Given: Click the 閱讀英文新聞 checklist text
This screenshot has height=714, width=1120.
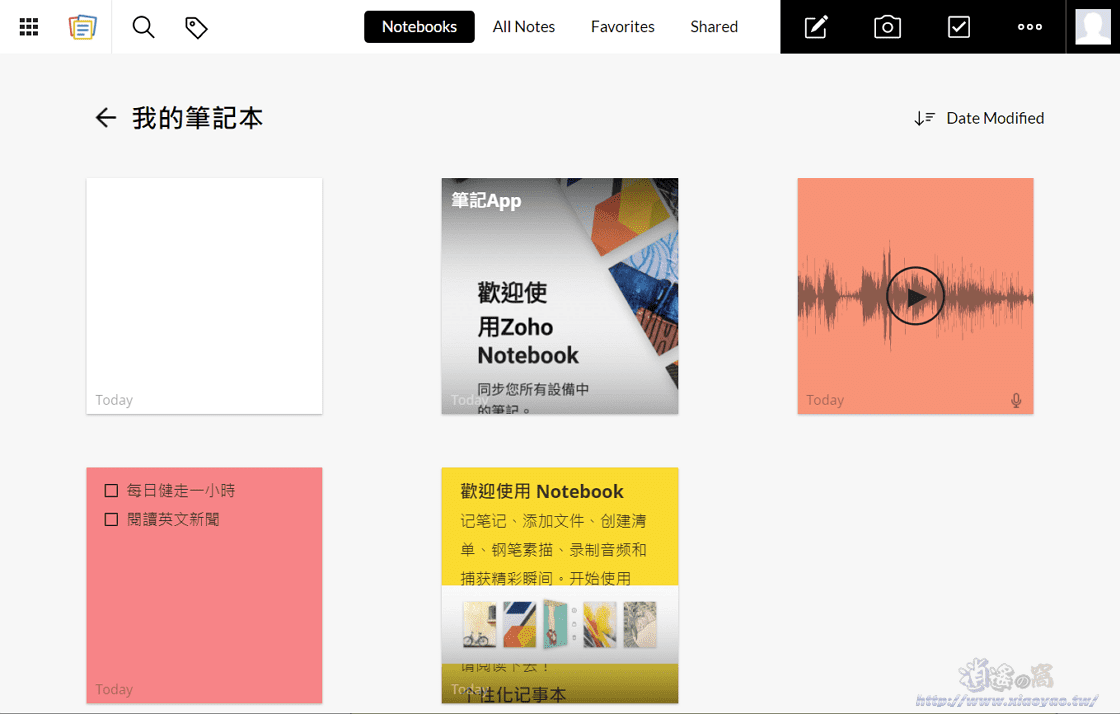Looking at the screenshot, I should coord(173,520).
